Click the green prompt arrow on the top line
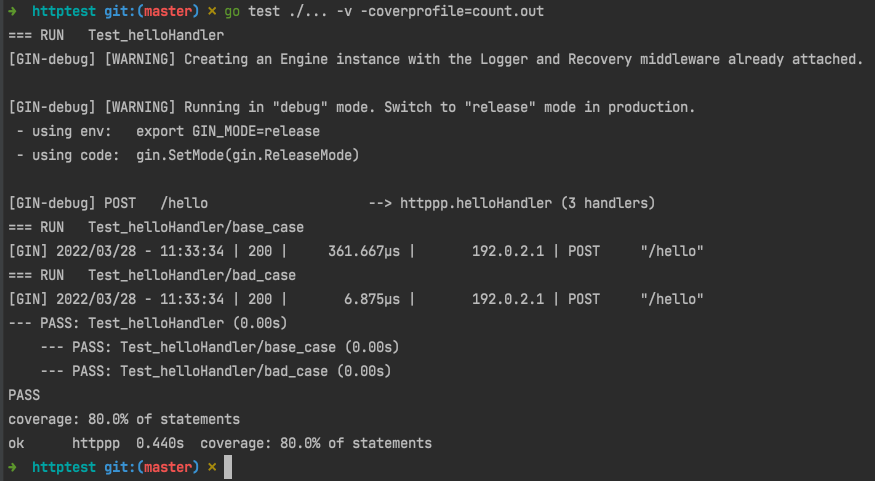 (x=12, y=11)
